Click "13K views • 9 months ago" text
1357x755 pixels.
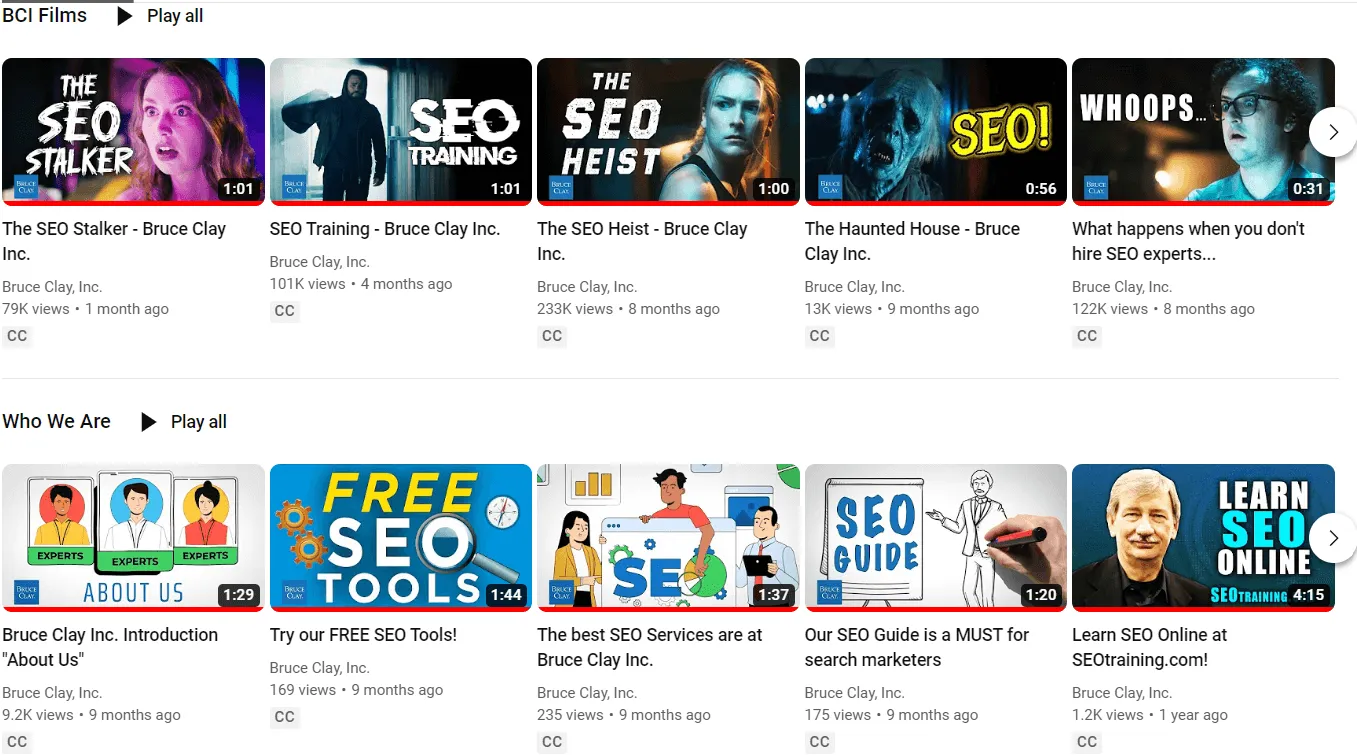[x=892, y=309]
